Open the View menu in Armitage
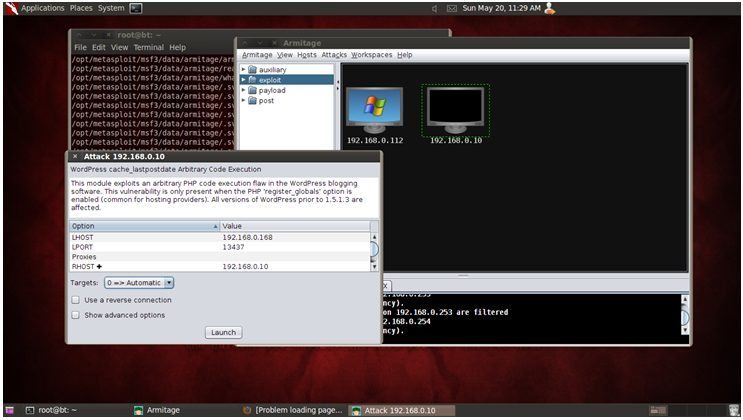Screen dimensions: 743x420 pyautogui.click(x=285, y=55)
